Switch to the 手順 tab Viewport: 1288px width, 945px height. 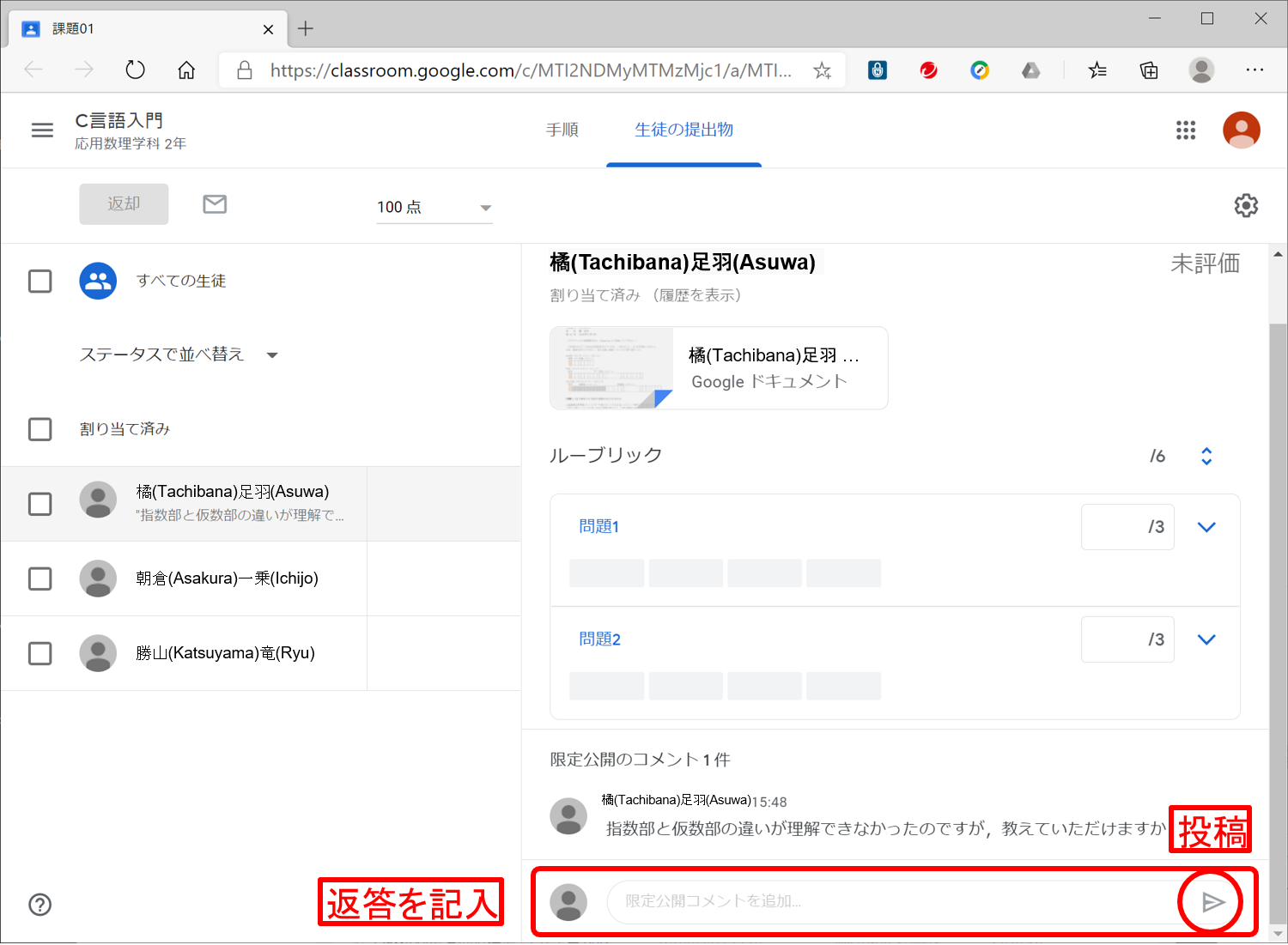click(562, 130)
